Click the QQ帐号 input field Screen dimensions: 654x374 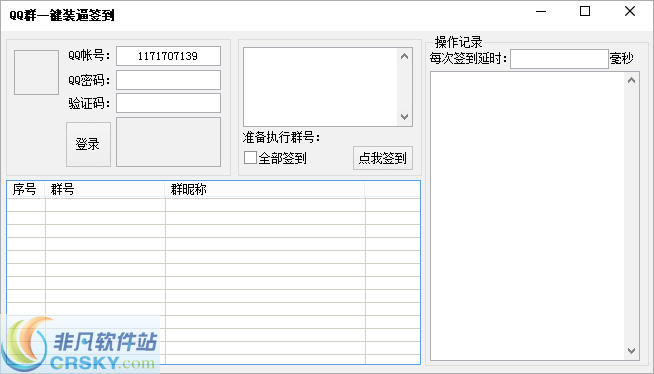168,56
